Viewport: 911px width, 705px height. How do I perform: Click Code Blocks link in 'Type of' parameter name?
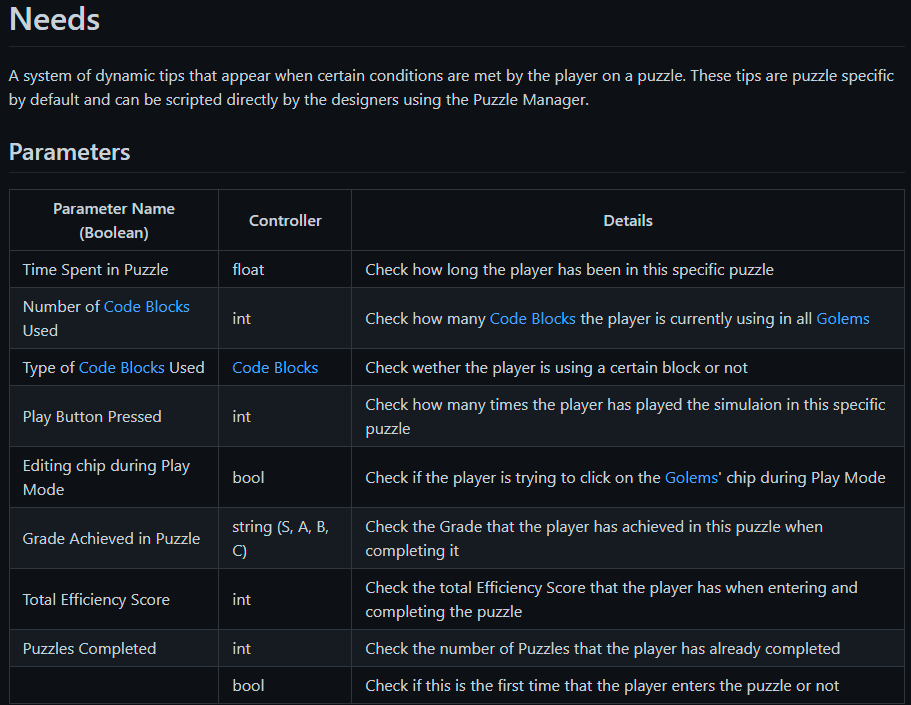121,368
